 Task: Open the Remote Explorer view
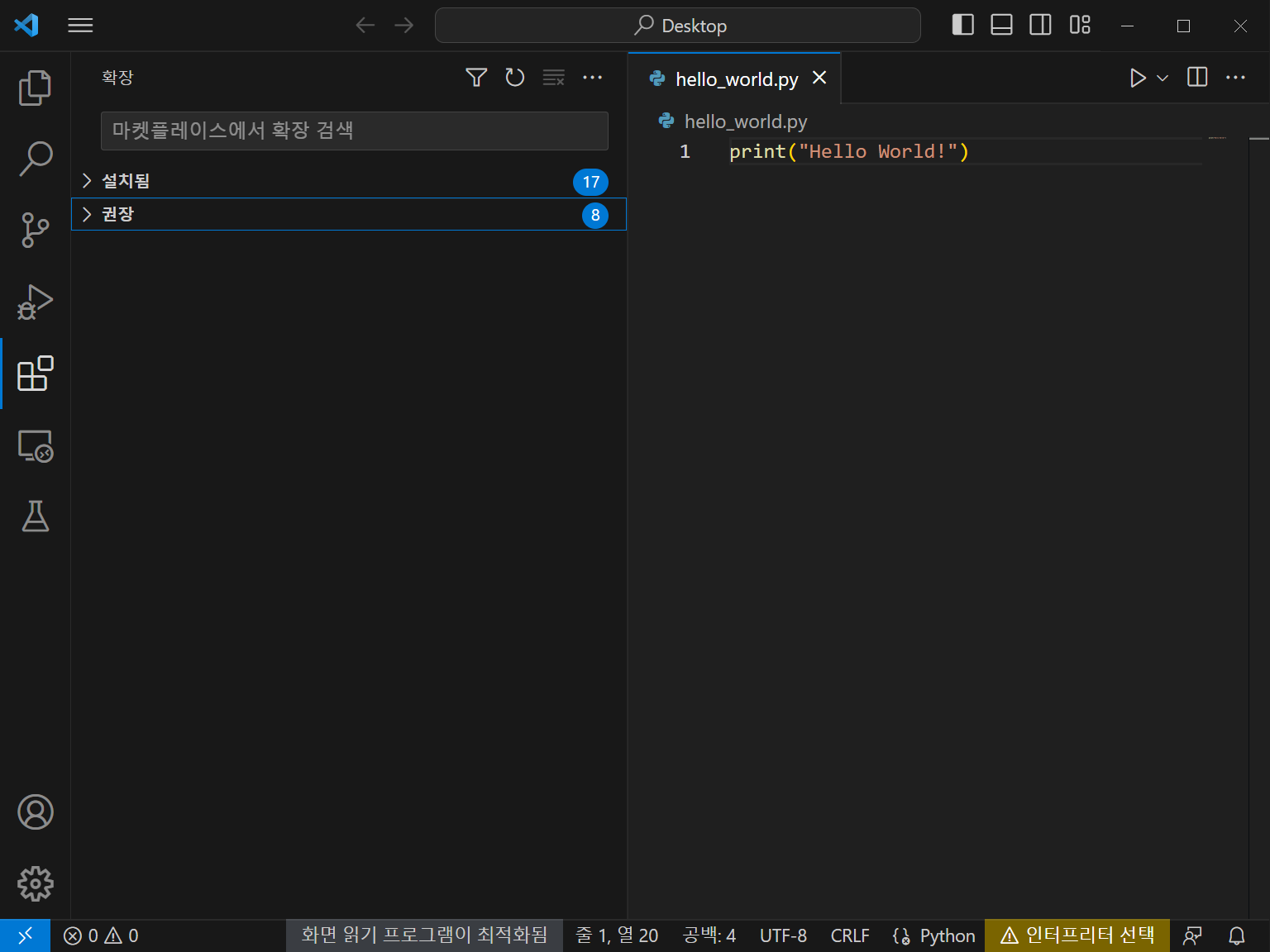click(x=35, y=445)
